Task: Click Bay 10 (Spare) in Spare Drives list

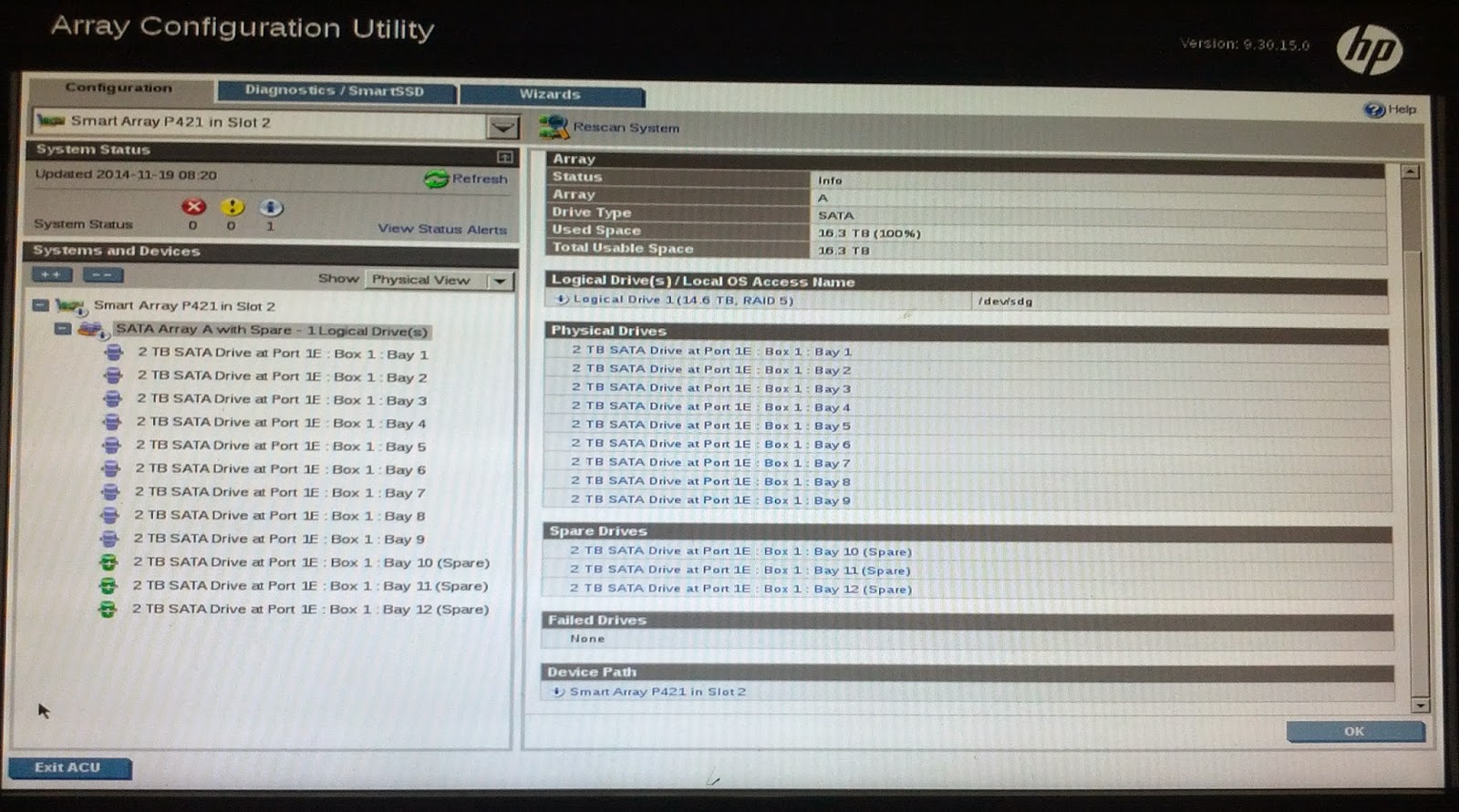Action: (740, 551)
